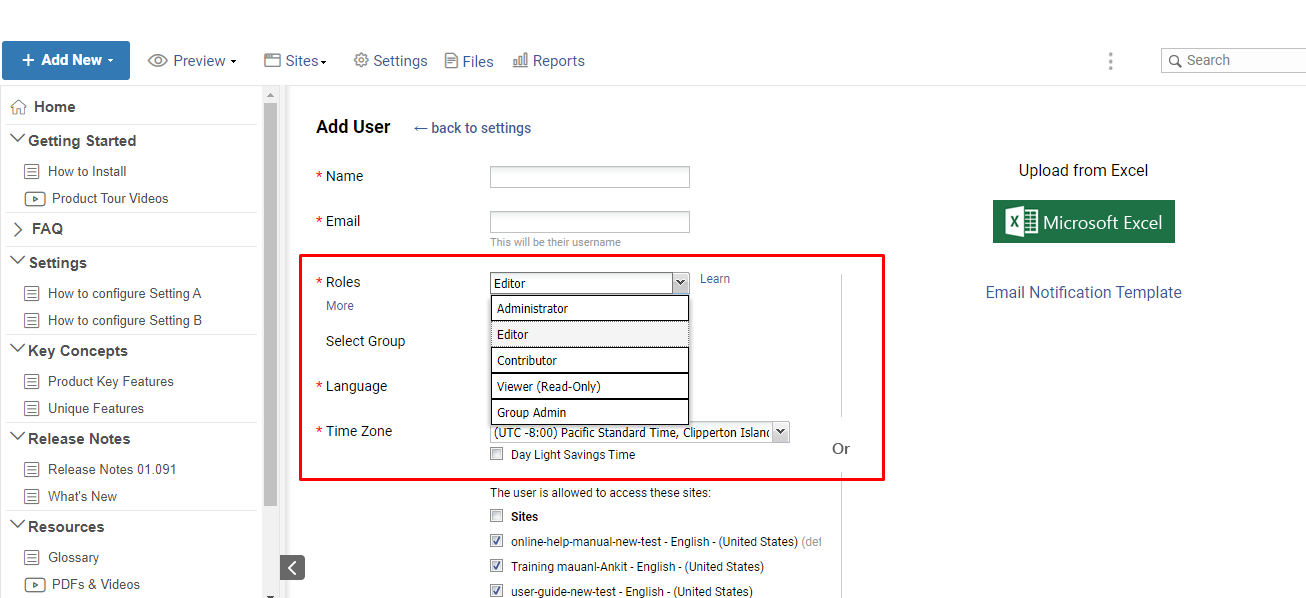Uncheck the Training mauanl-Ankit site checkbox
Image resolution: width=1306 pixels, height=598 pixels.
click(497, 566)
